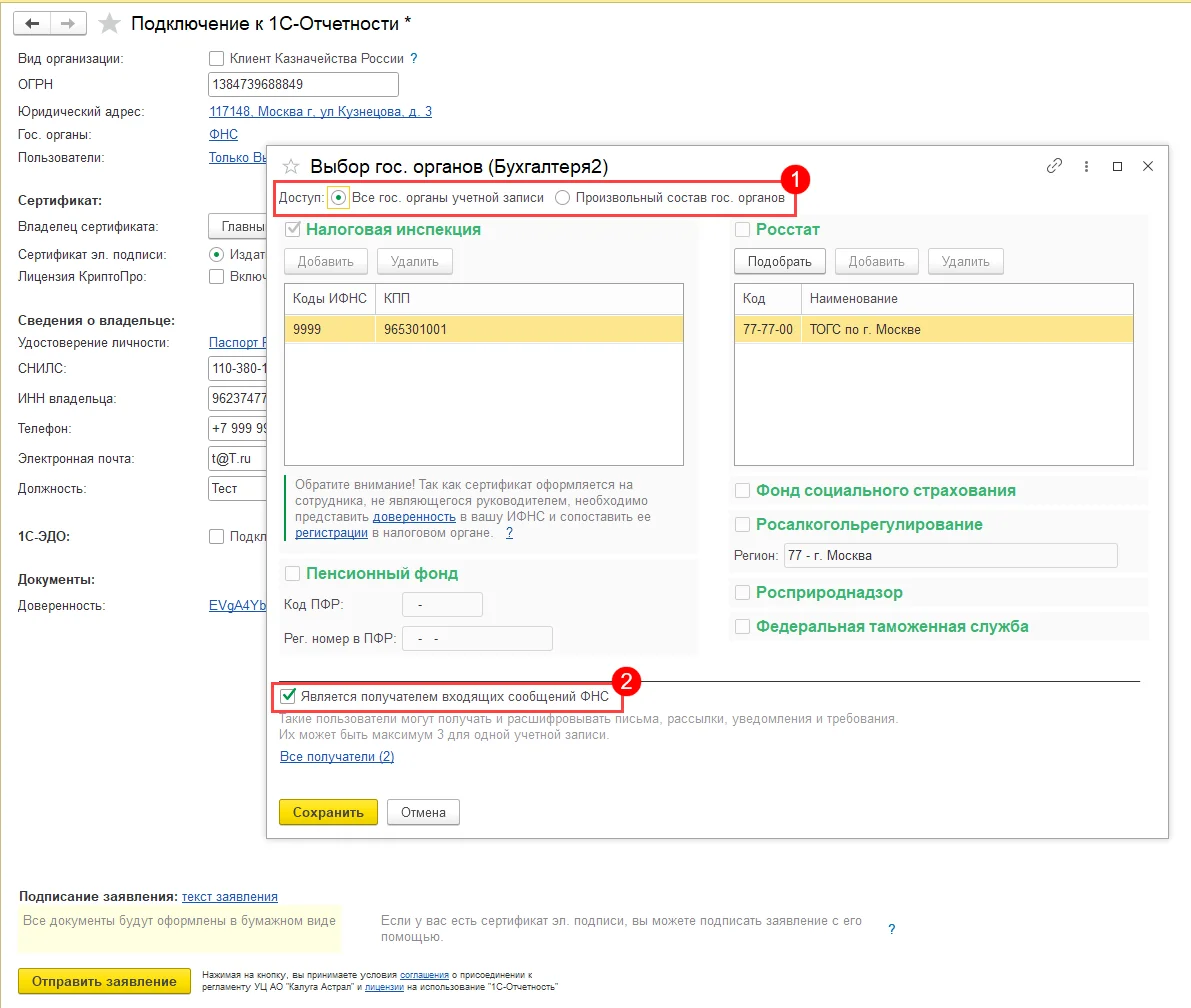1191x1008 pixels.
Task: Open legal address link 117148, Москва
Action: (321, 112)
